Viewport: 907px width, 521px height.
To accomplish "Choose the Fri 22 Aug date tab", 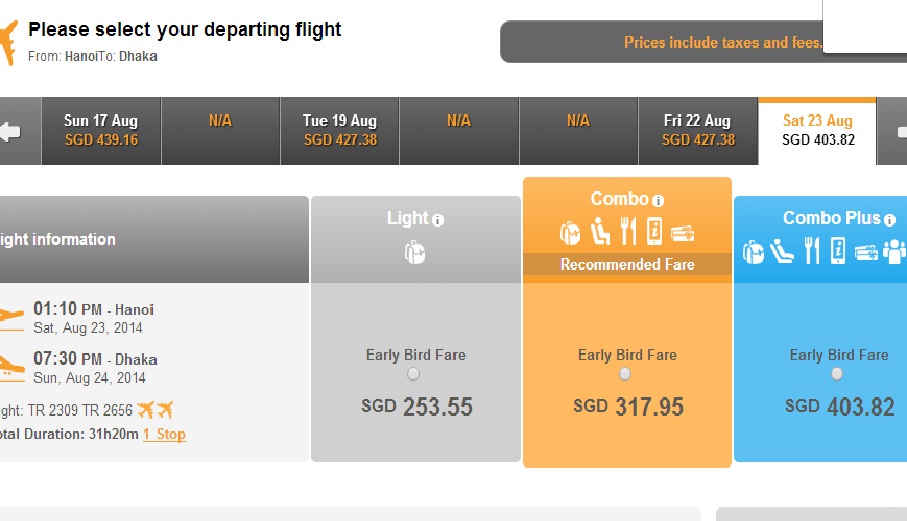I will coord(698,131).
